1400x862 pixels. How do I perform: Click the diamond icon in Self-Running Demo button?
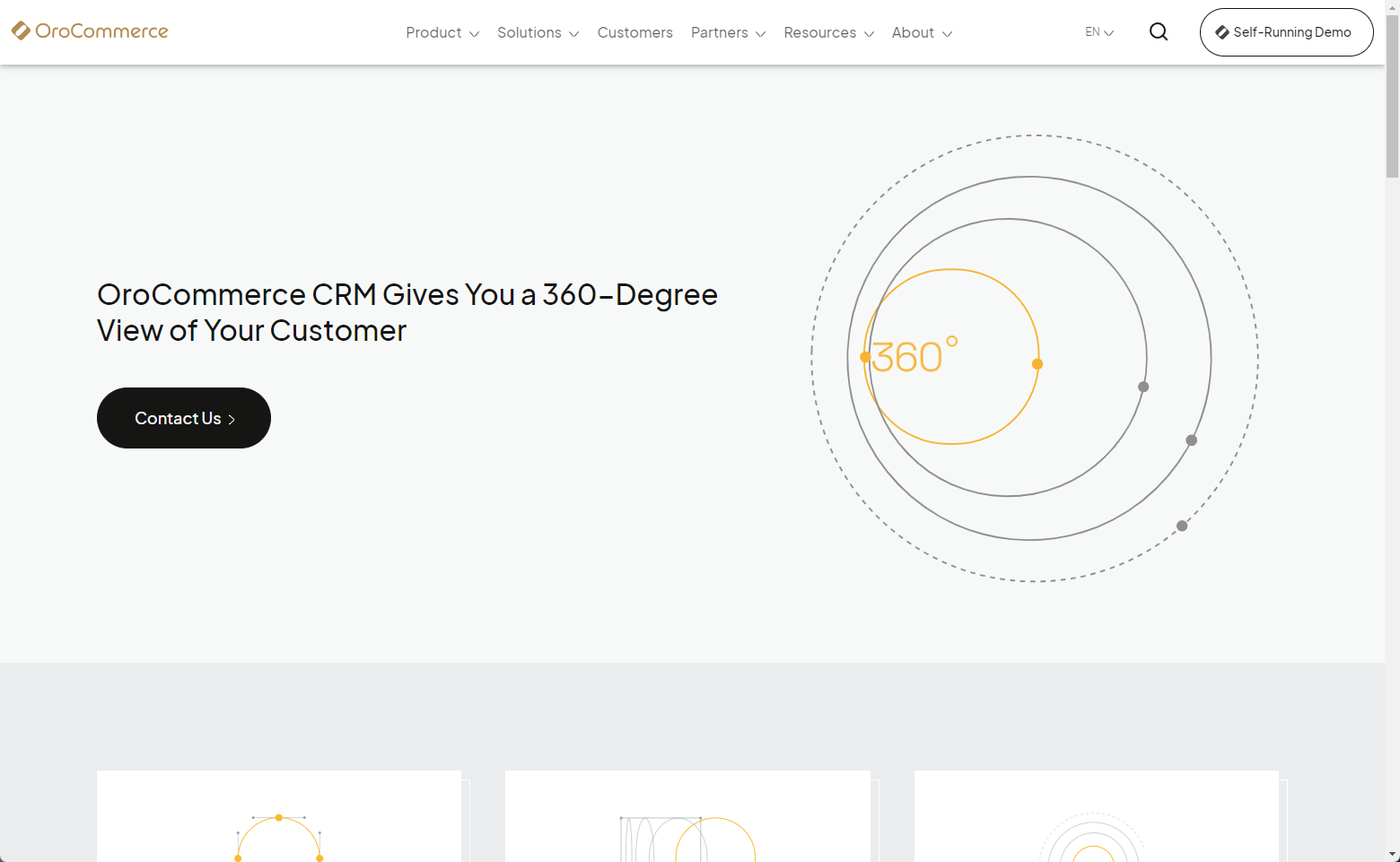coord(1221,32)
